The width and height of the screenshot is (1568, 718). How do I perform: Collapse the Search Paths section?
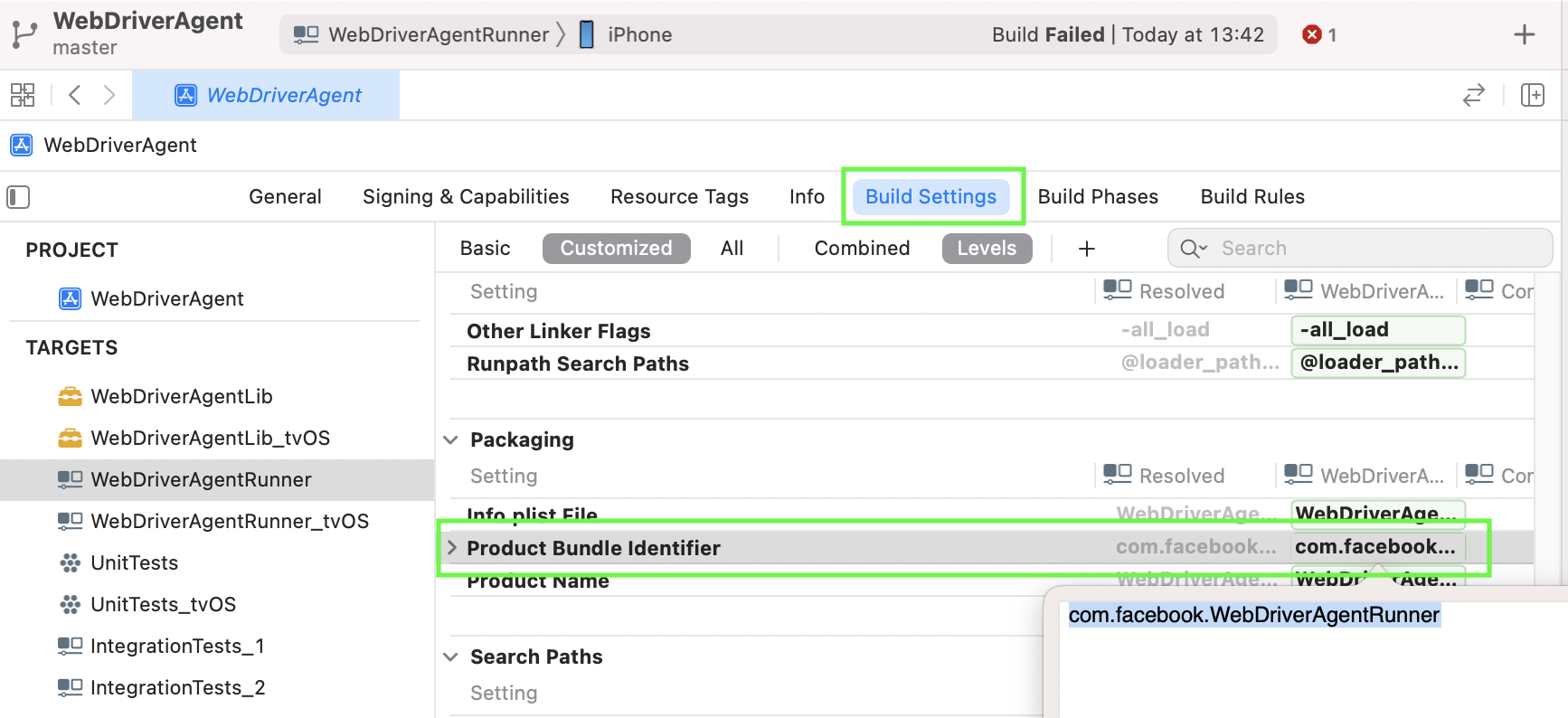pos(451,657)
